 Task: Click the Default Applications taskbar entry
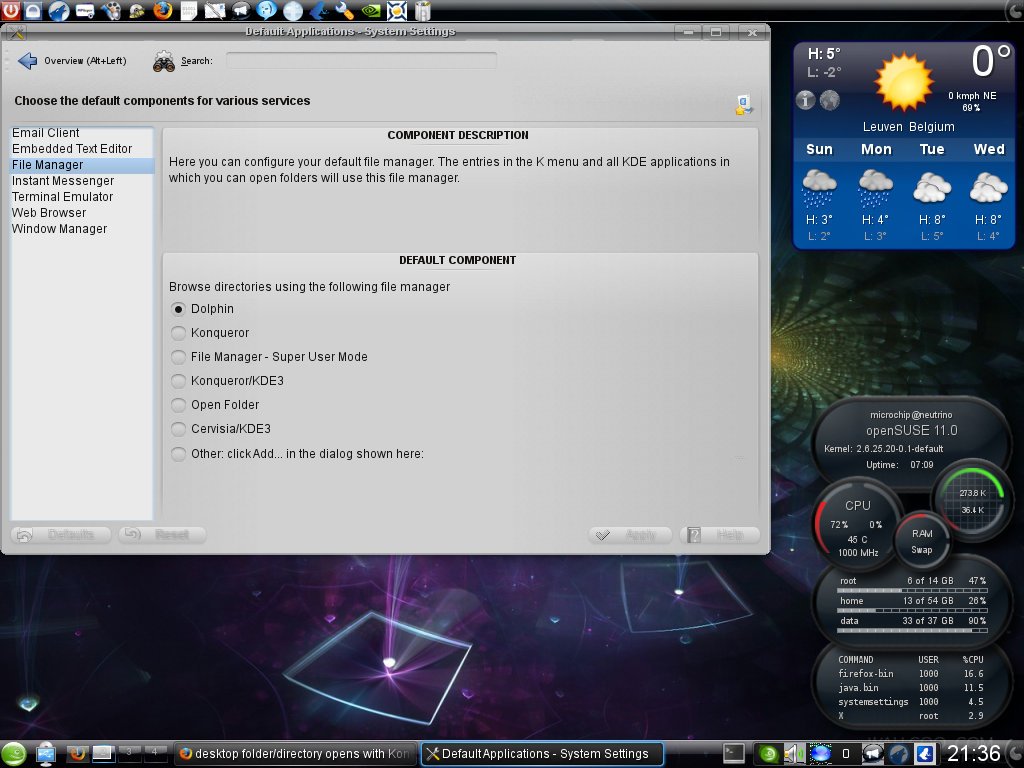542,754
